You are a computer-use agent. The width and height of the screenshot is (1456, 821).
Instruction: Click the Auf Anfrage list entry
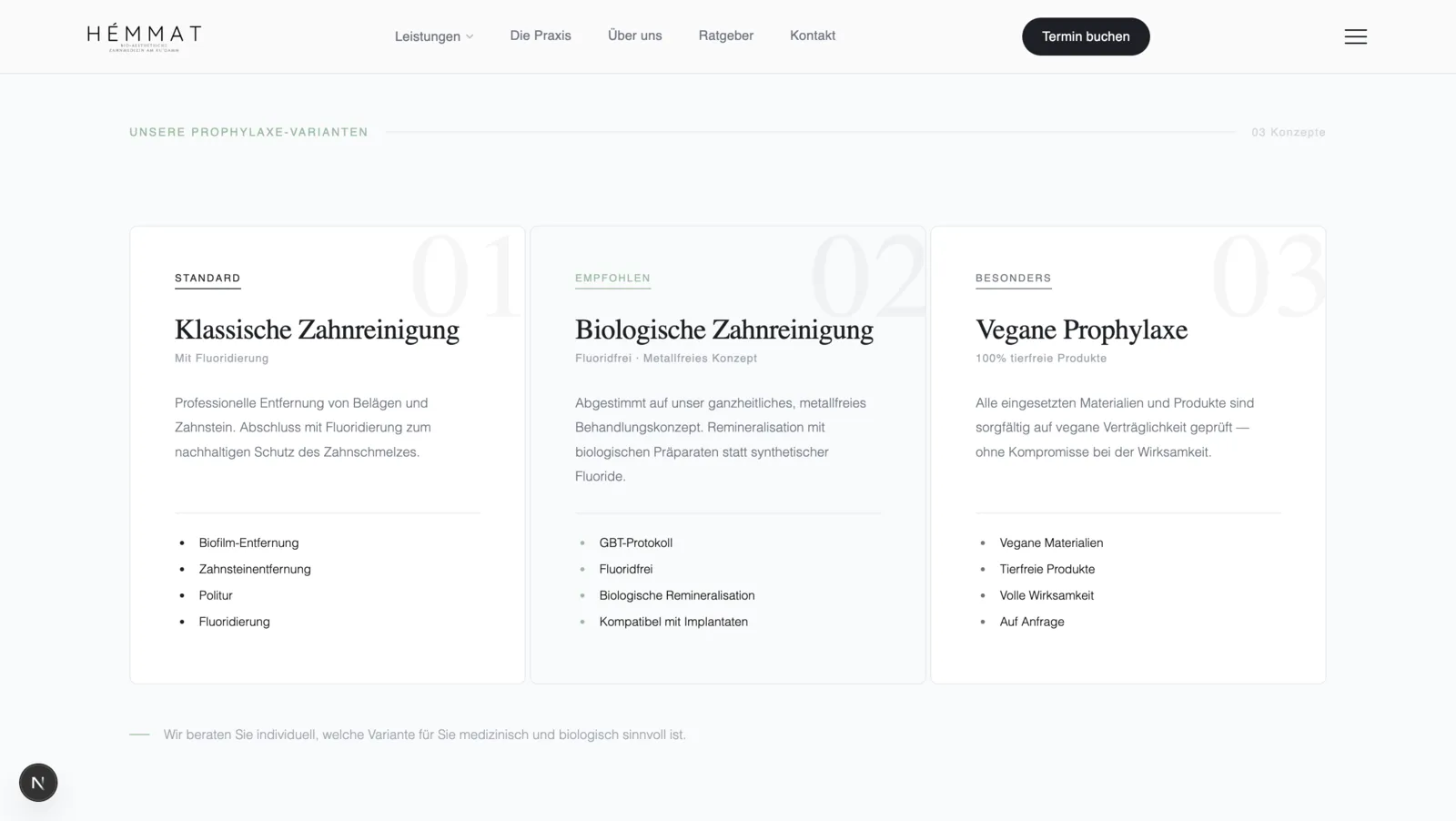pos(1031,622)
